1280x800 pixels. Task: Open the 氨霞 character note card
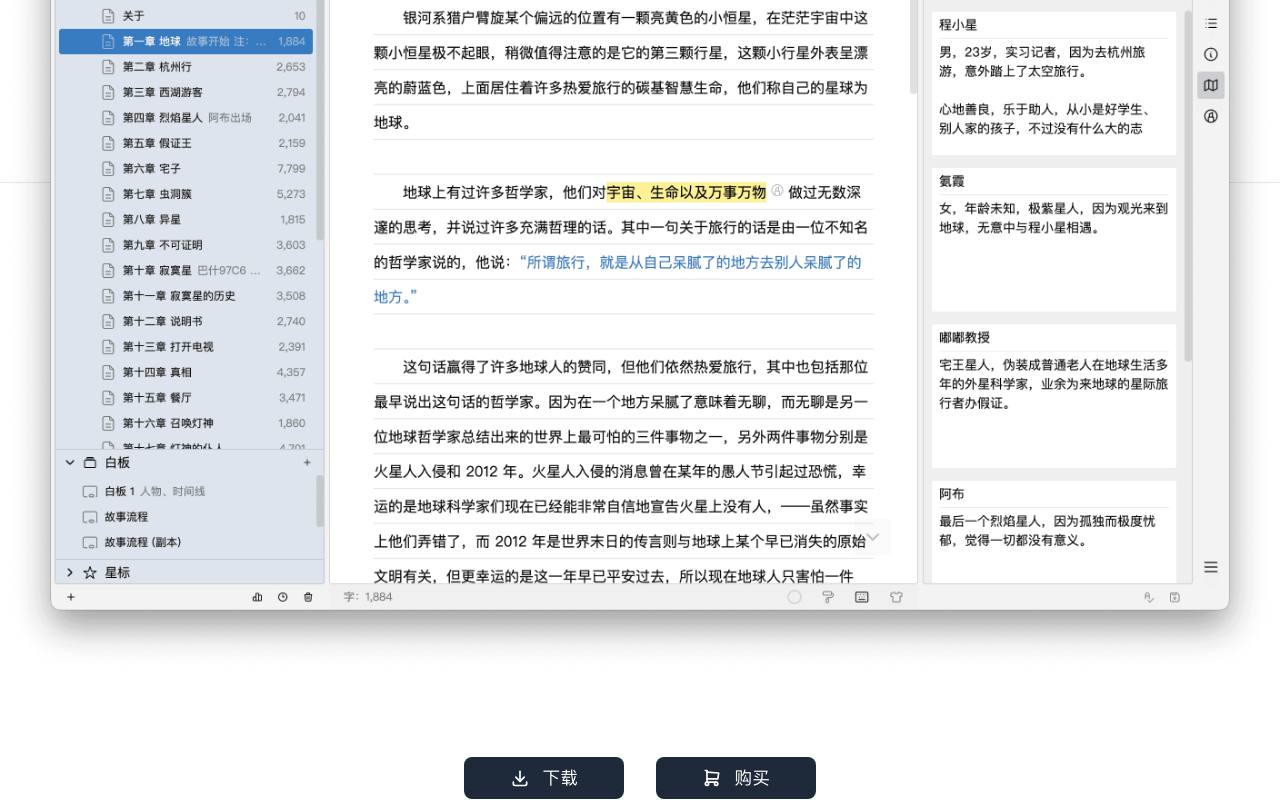pos(1054,240)
